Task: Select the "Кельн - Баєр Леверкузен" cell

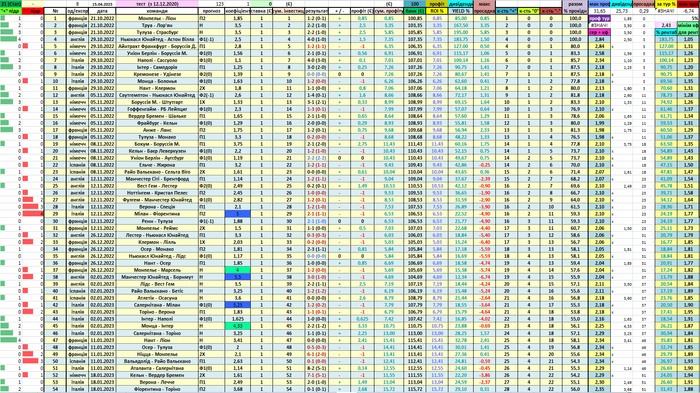Action: pyautogui.click(x=157, y=151)
